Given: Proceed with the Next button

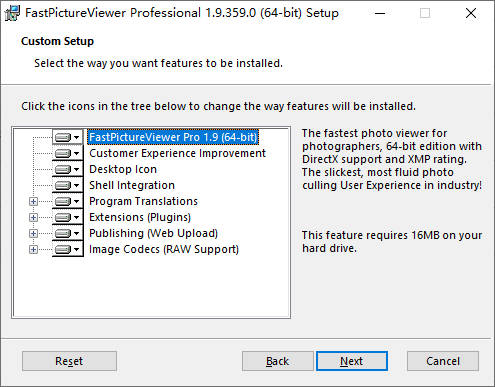Looking at the screenshot, I should (352, 361).
